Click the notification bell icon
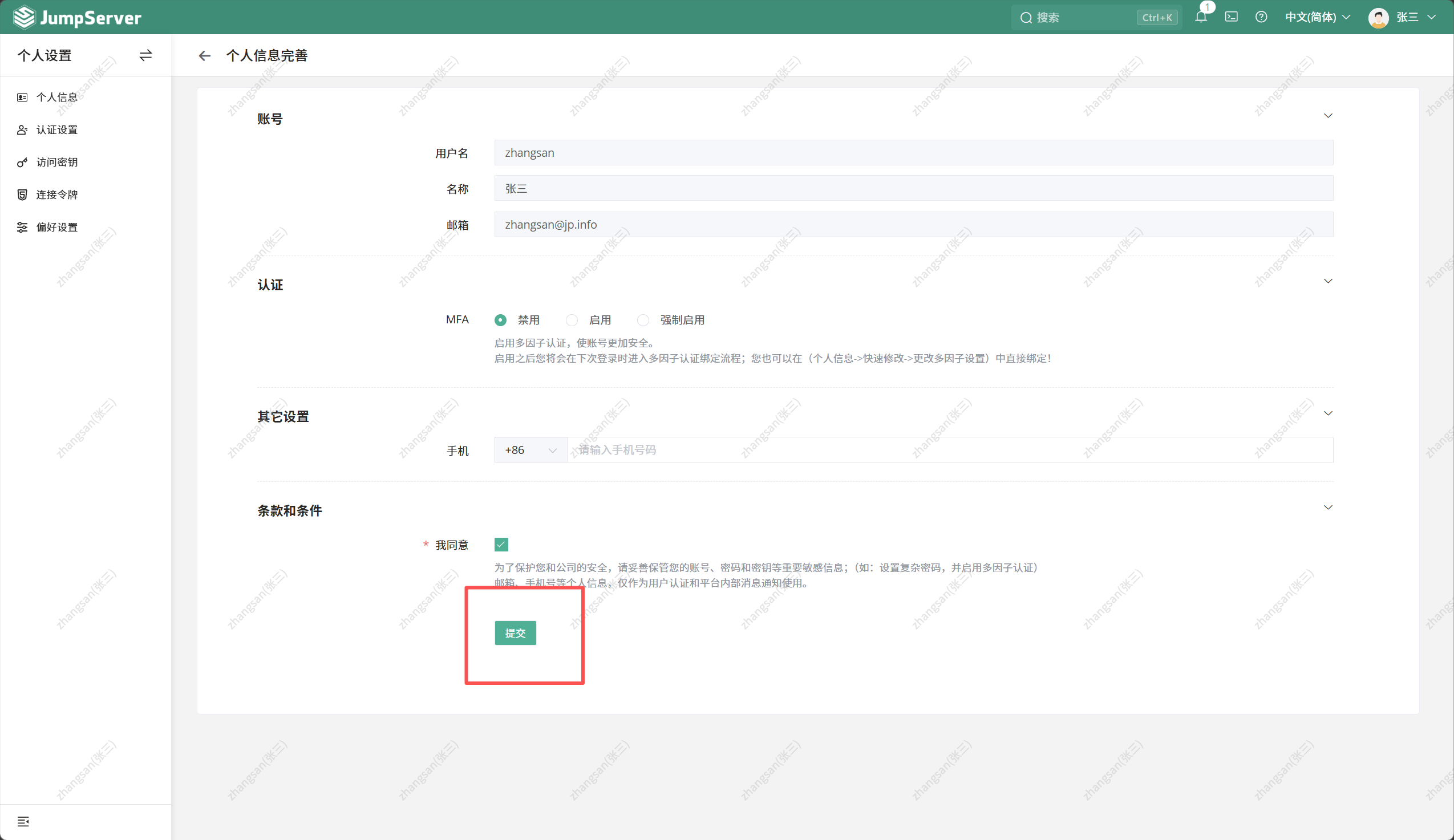 tap(1201, 17)
